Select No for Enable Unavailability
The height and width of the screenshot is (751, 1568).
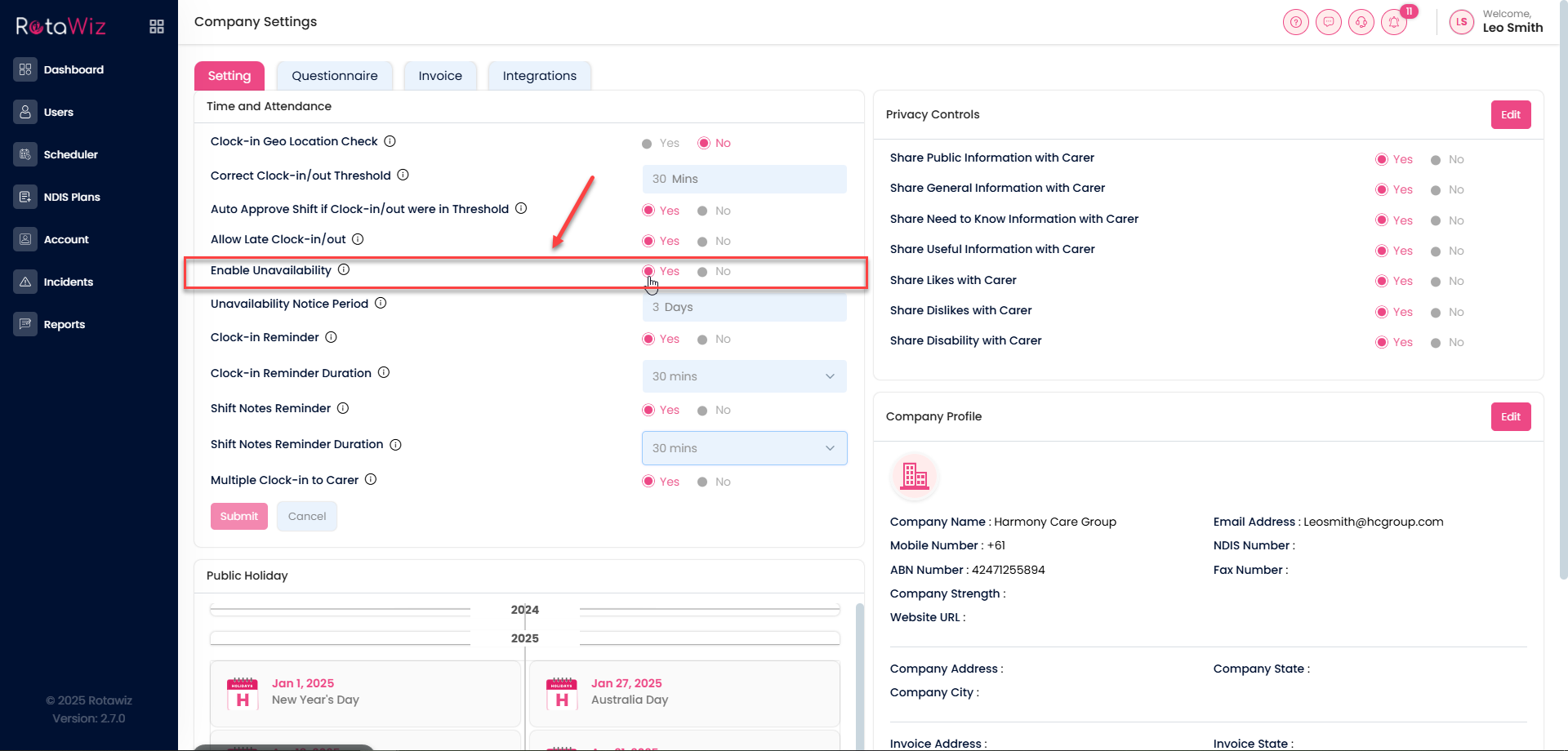(x=702, y=272)
